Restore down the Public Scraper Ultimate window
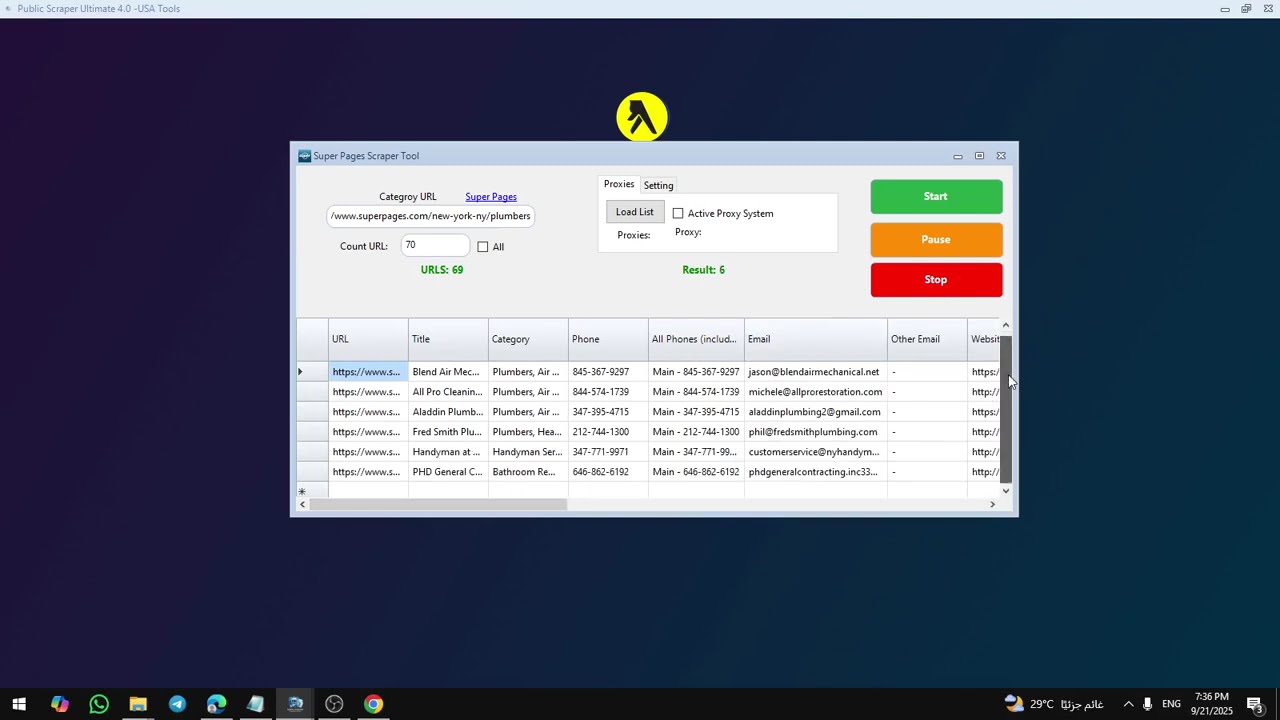The height and width of the screenshot is (720, 1280). click(1246, 9)
